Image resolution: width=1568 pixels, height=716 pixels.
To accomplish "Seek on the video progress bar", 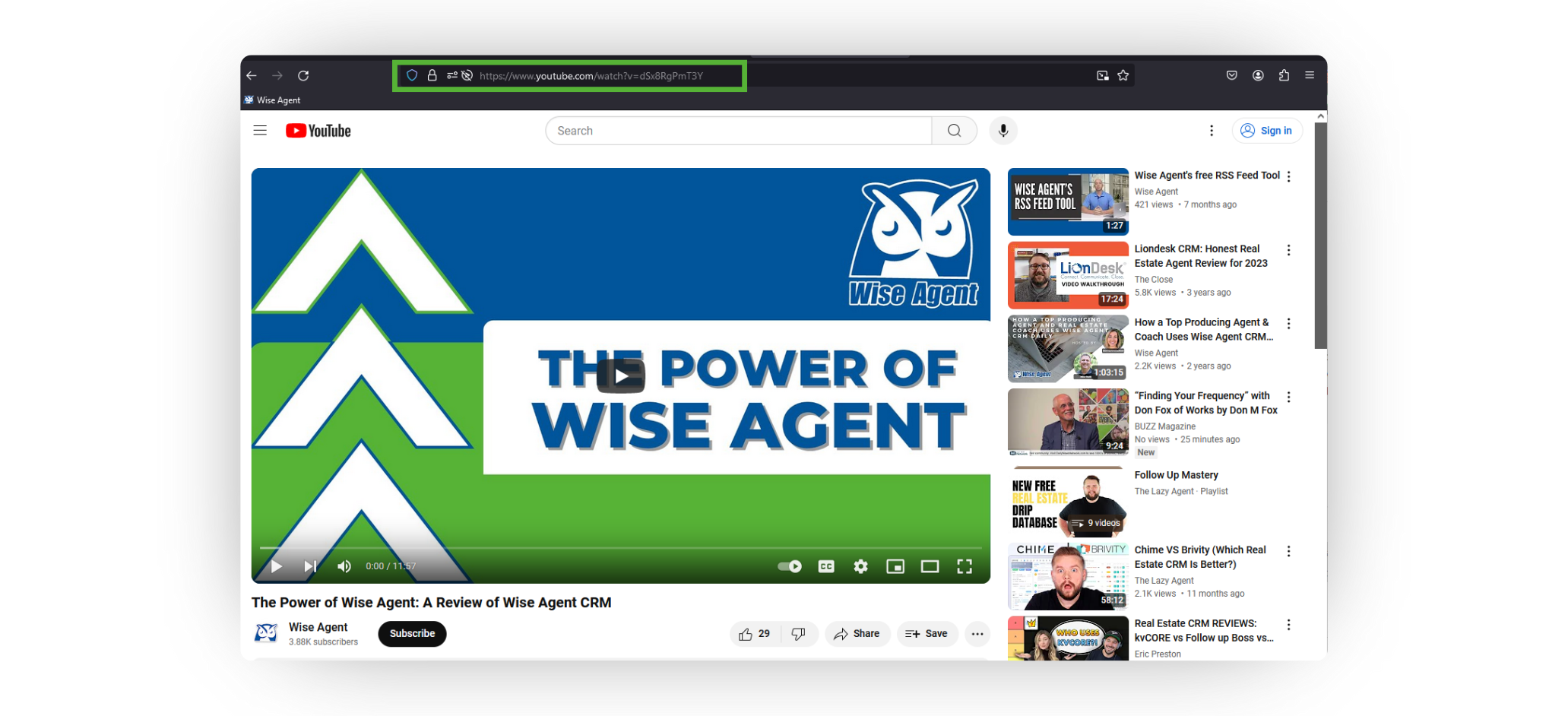I will point(621,547).
